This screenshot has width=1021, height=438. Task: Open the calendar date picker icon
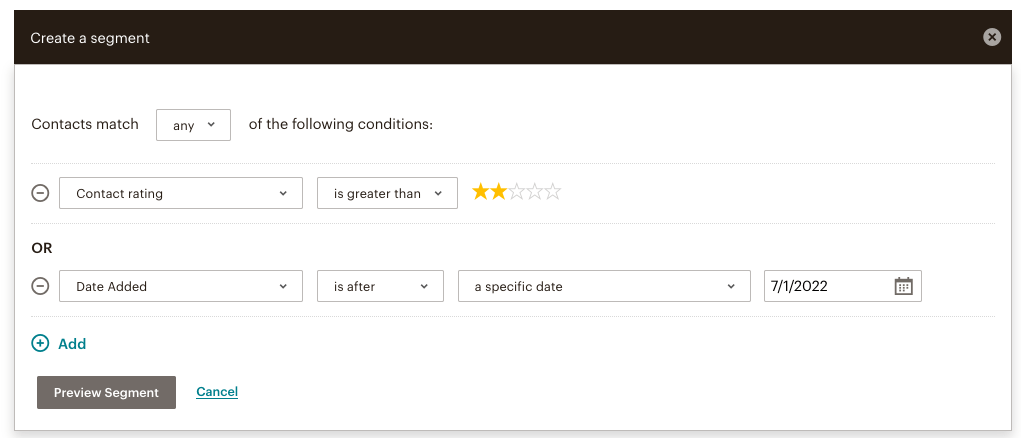(904, 286)
